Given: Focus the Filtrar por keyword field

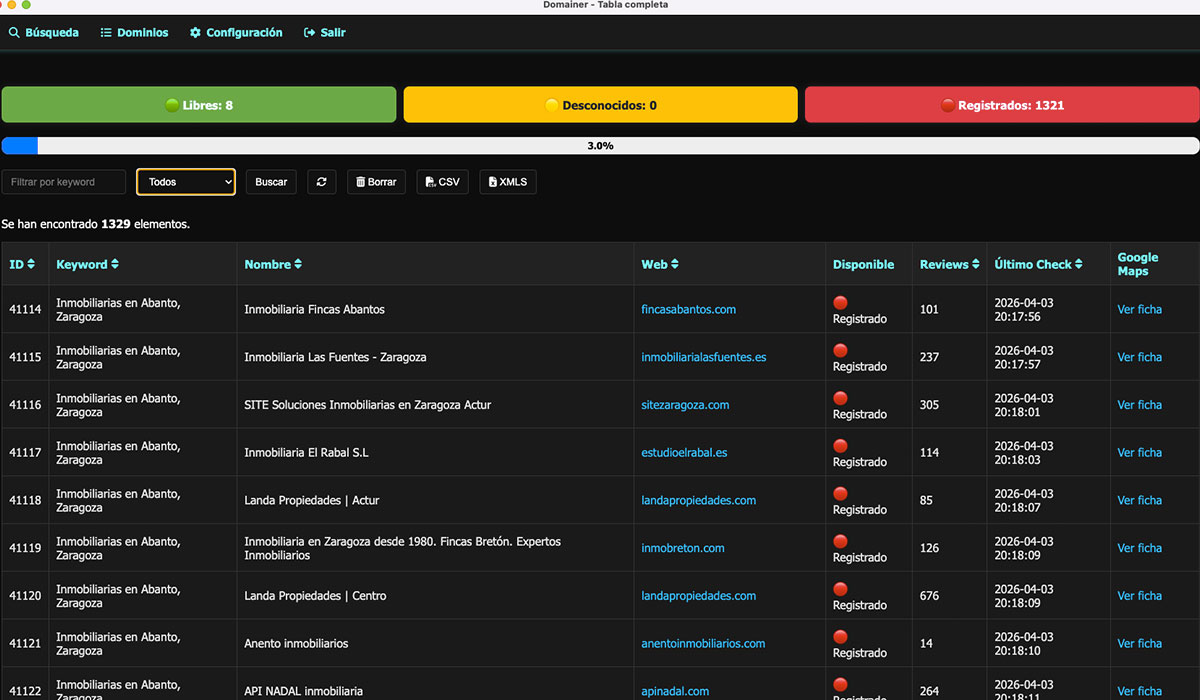Looking at the screenshot, I should pyautogui.click(x=64, y=182).
